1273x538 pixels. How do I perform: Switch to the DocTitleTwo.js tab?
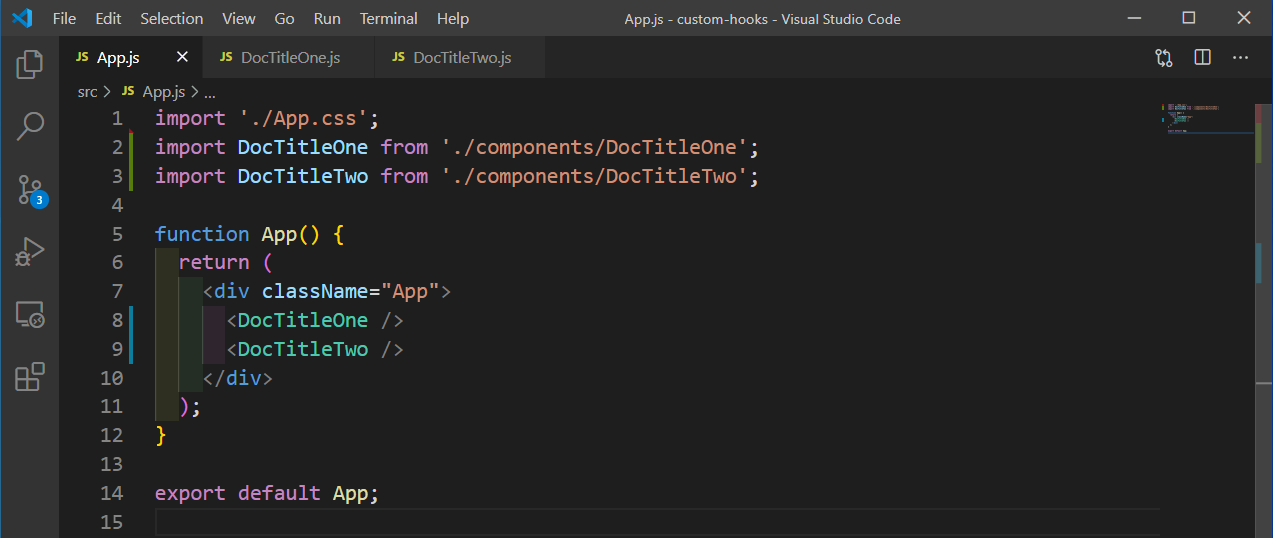461,57
